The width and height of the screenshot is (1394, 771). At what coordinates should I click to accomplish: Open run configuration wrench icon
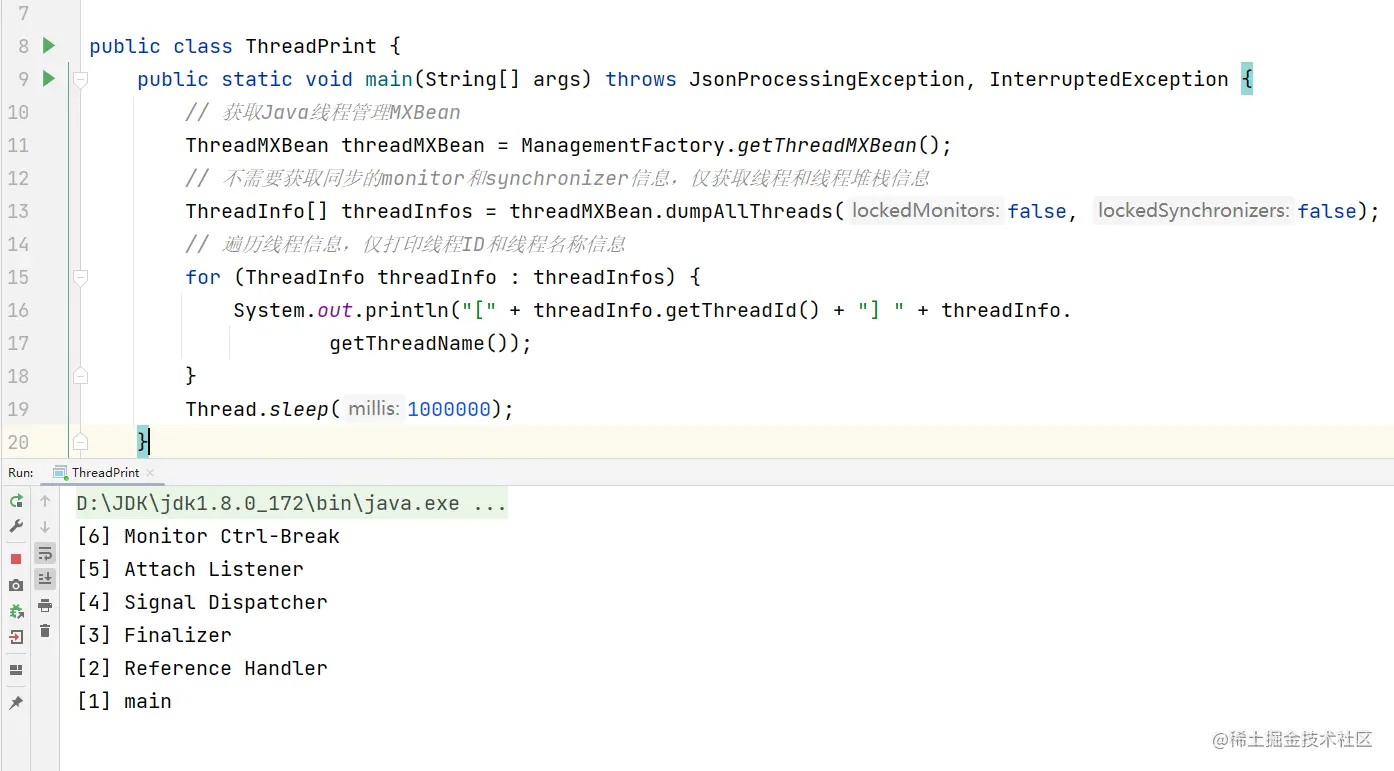16,526
